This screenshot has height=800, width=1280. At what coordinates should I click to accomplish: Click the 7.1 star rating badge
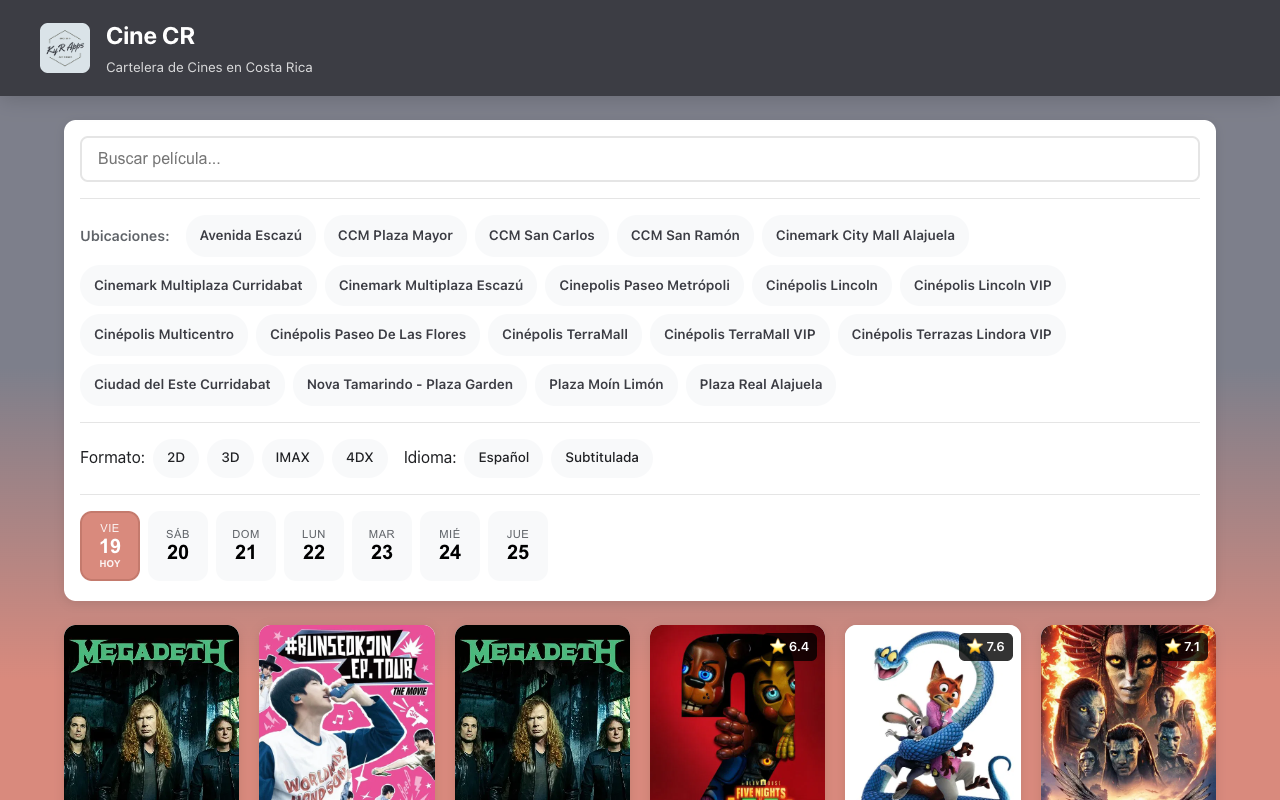coord(1181,647)
